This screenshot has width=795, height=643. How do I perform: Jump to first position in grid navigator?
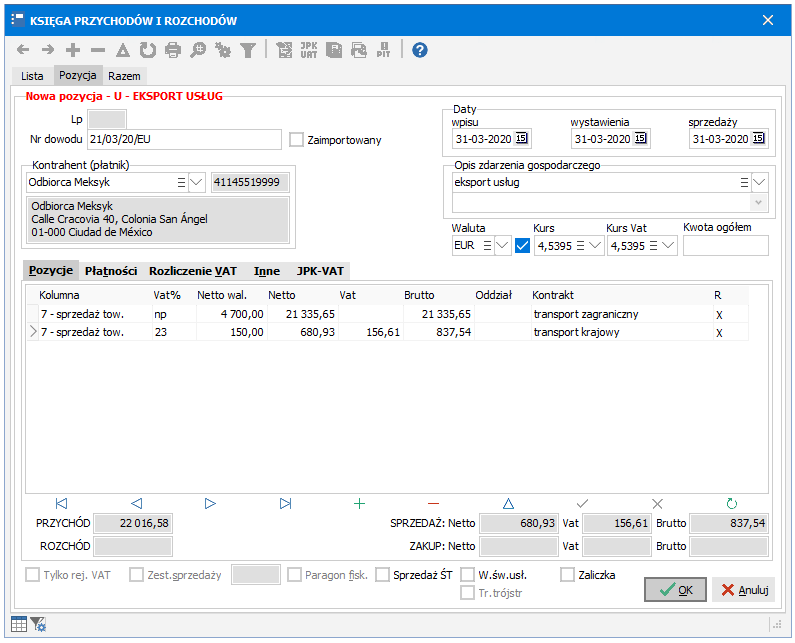pyautogui.click(x=61, y=504)
